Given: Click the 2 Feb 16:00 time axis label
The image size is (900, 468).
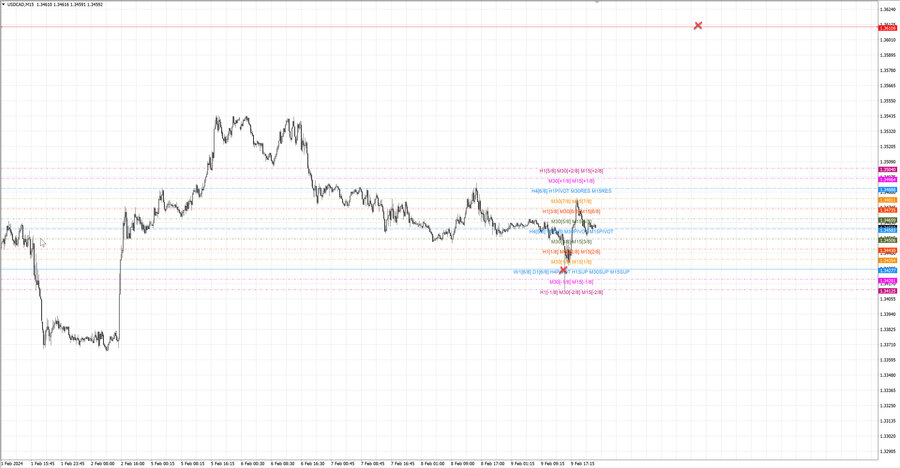Looking at the screenshot, I should coord(133,463).
